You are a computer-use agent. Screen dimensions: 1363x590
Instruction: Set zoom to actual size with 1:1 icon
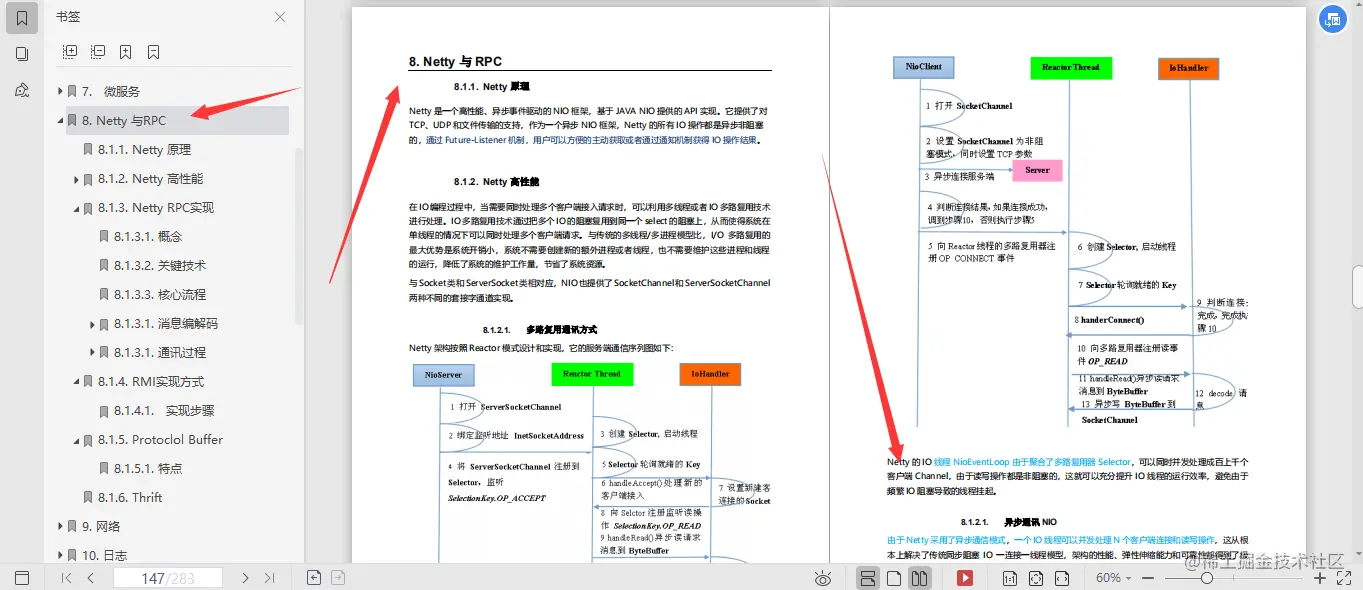[x=1010, y=578]
